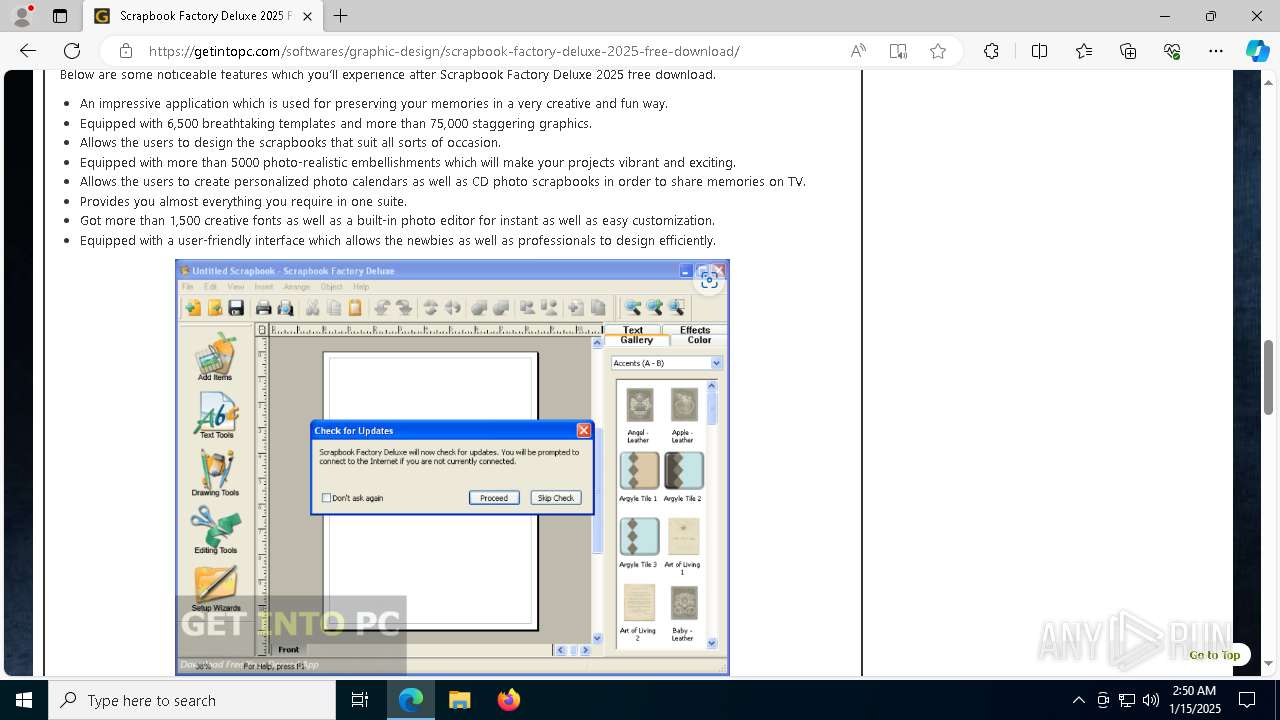The width and height of the screenshot is (1280, 720).
Task: Click Drawing Tools in Scrapbook screenshot
Action: coord(215,473)
